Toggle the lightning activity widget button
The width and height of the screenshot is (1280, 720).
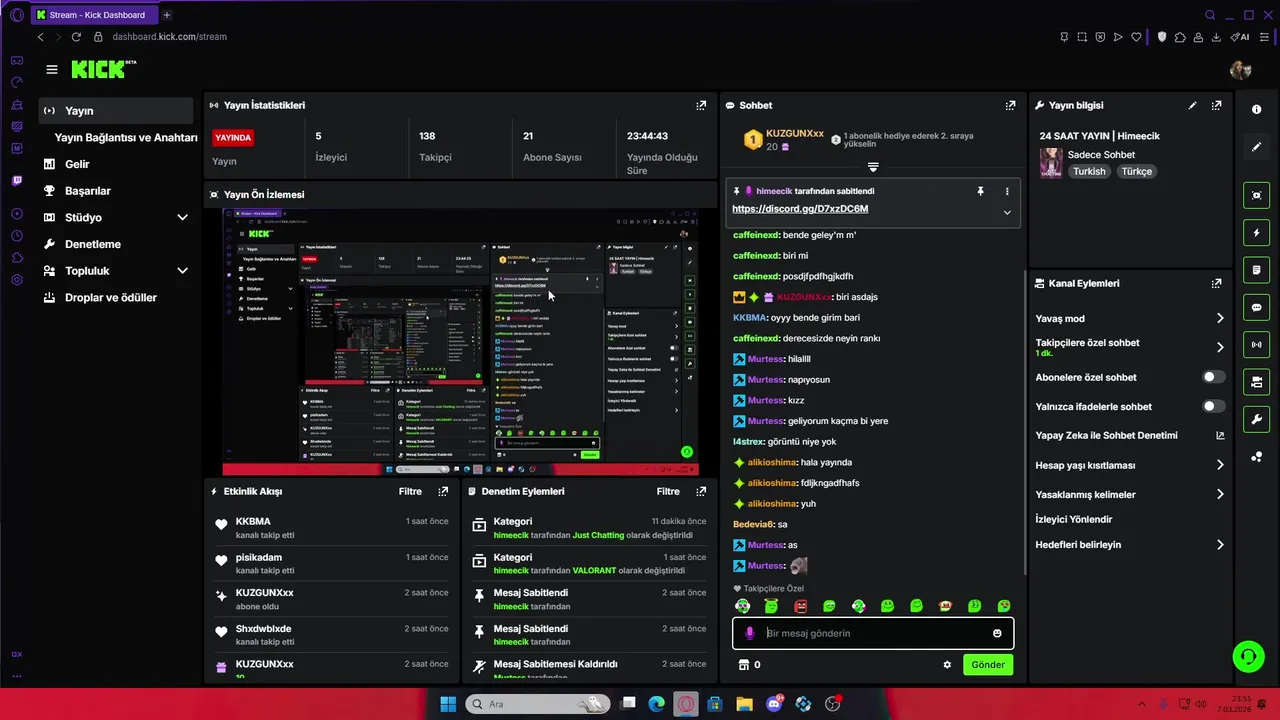tap(1257, 233)
